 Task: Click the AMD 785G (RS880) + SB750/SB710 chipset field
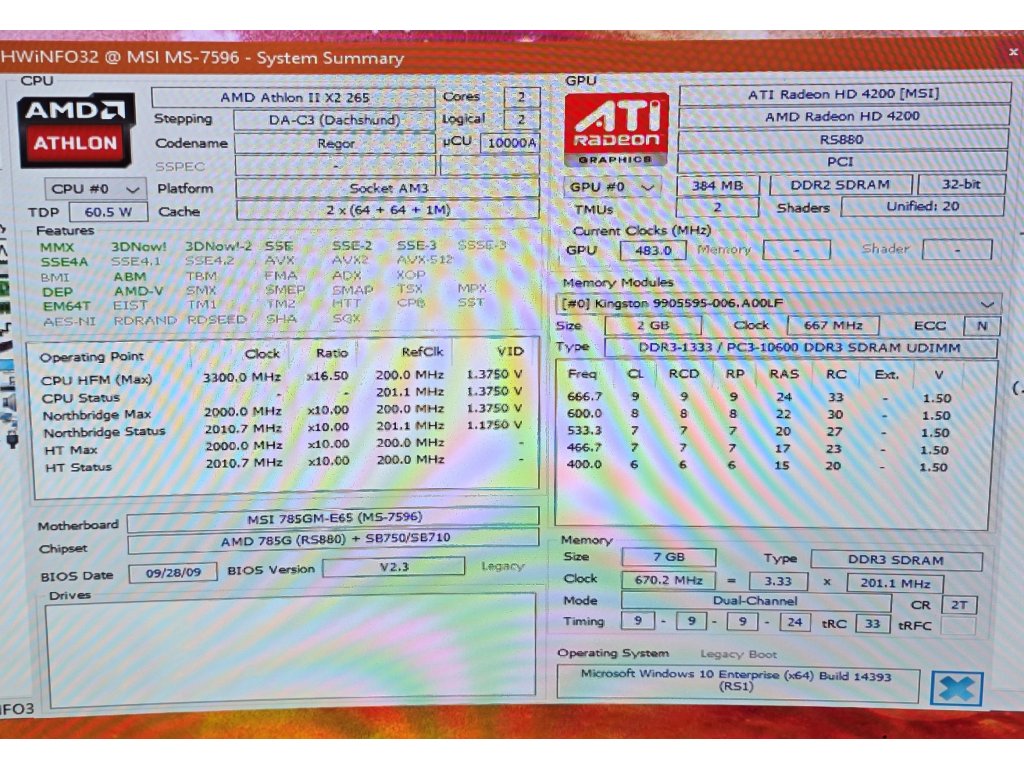pyautogui.click(x=333, y=541)
